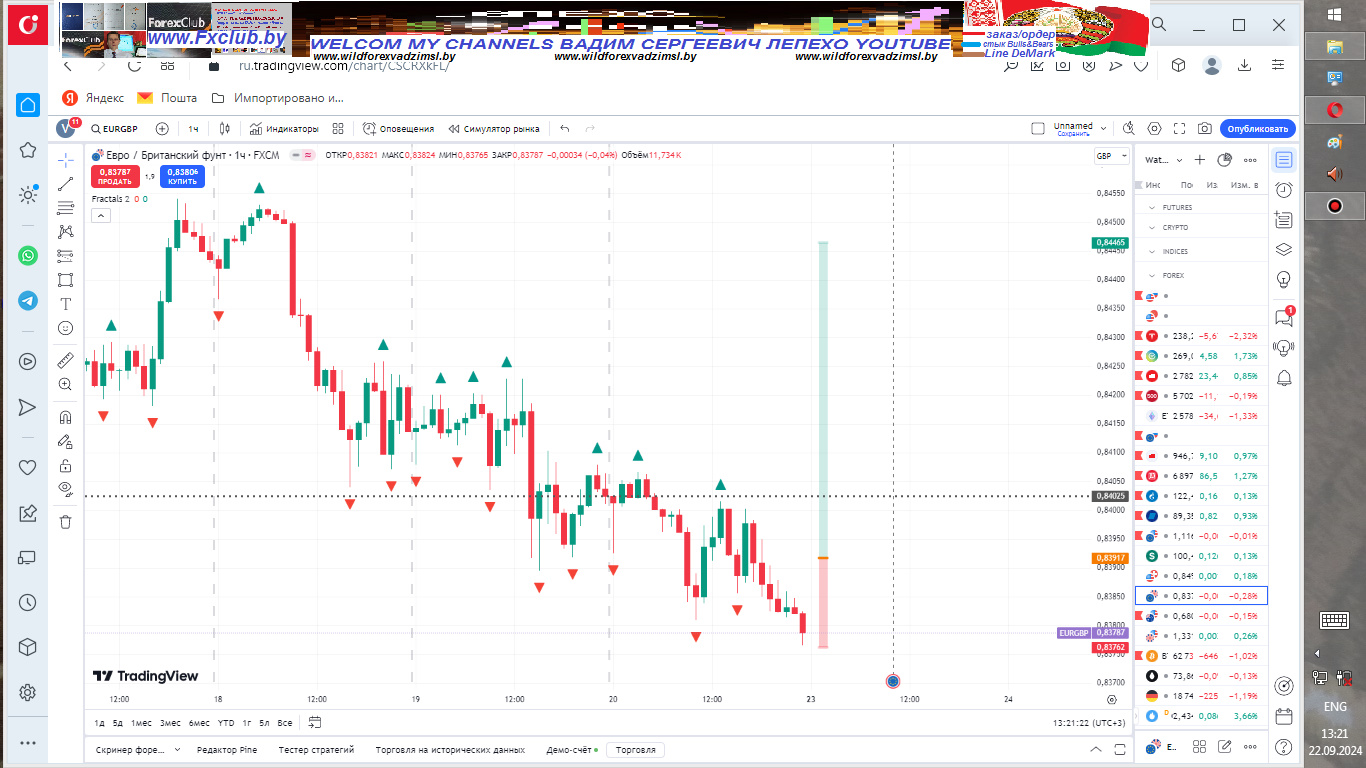Viewport: 1366px width, 768px height.
Task: Toggle magnet mode for drawings
Action: coord(66,417)
